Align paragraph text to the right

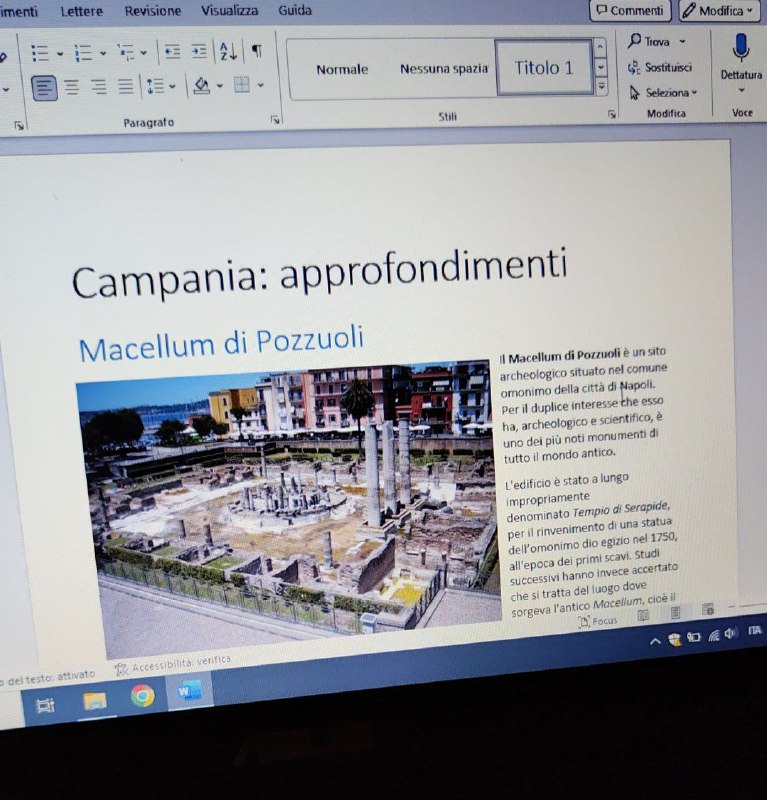[x=98, y=87]
